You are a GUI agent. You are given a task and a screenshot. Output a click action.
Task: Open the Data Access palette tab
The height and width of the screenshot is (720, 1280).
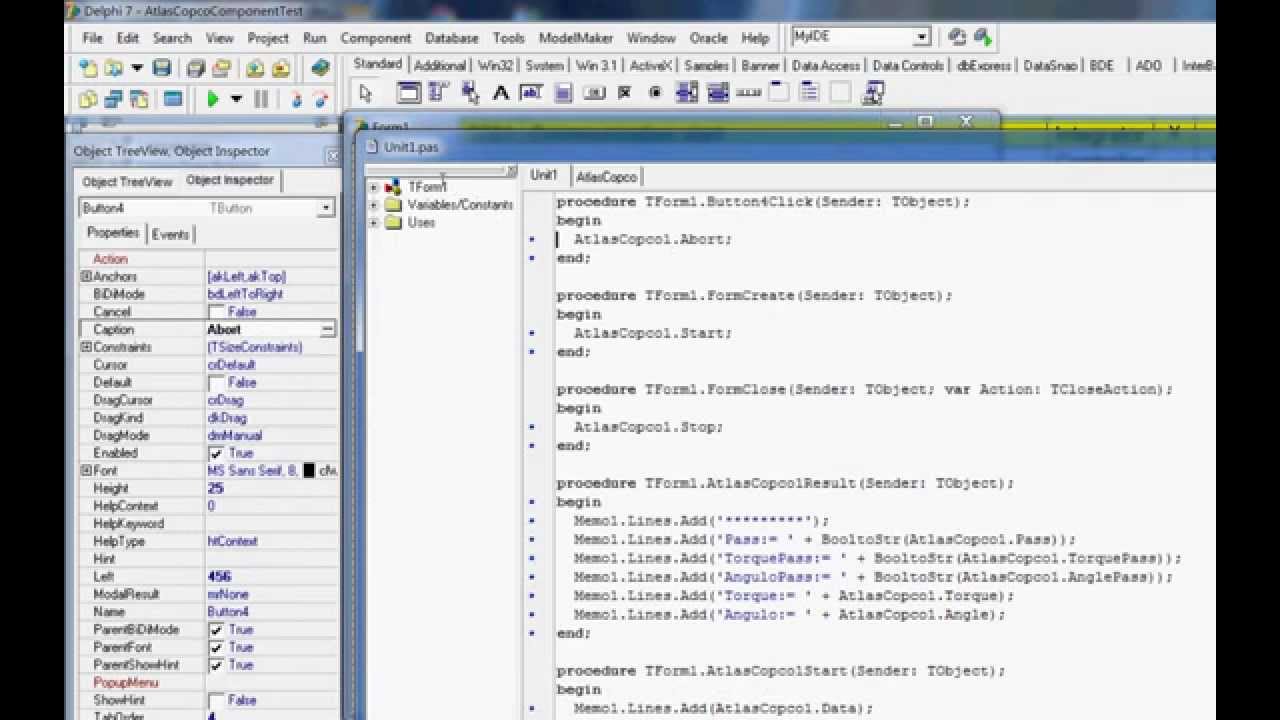pos(826,66)
